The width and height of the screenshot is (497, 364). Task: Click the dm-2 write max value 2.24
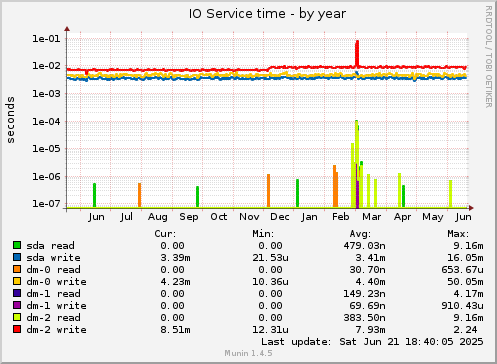point(465,330)
